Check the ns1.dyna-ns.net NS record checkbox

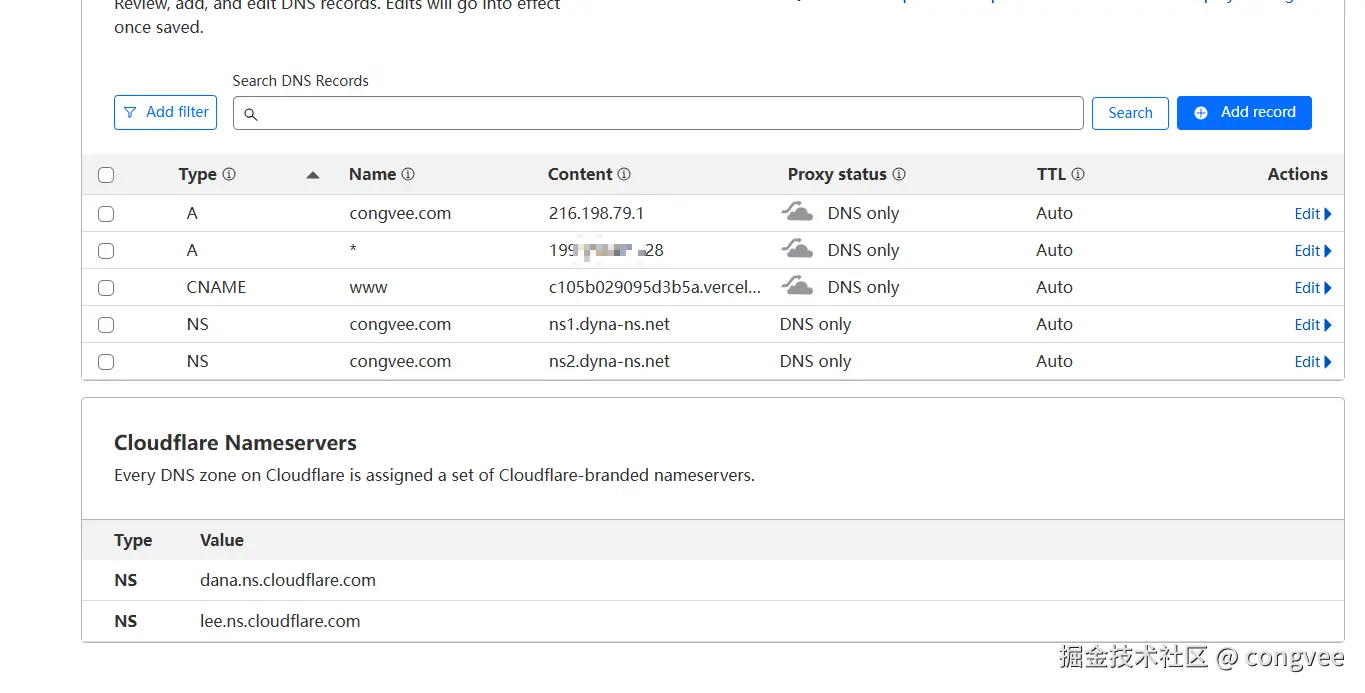coord(106,325)
